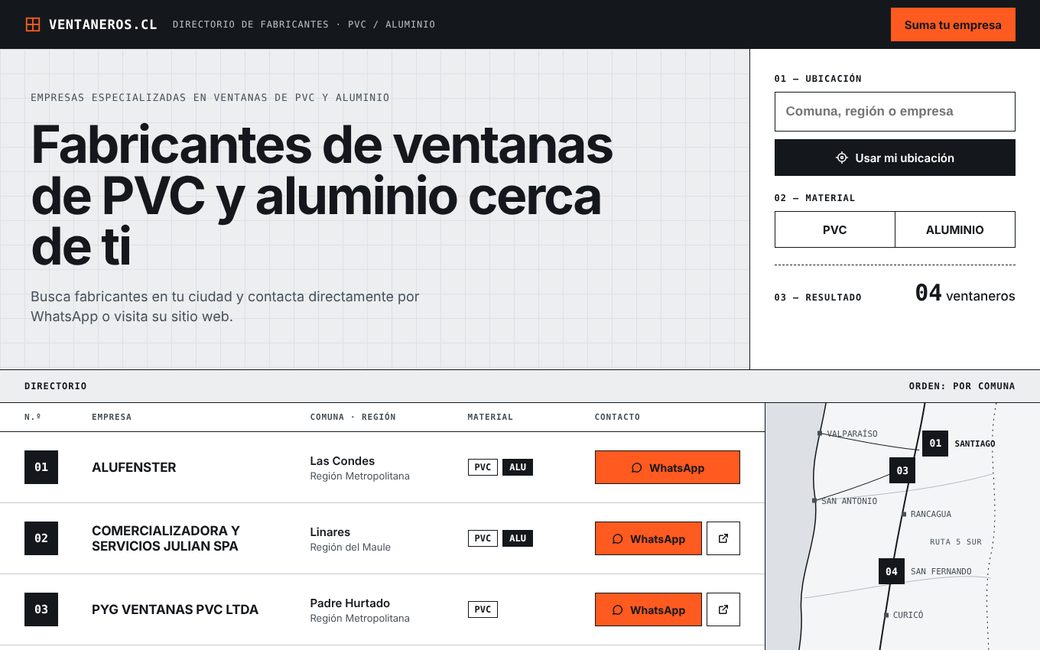
Task: Click the 01 number badge for ALUFENSTER row
Action: 41,467
